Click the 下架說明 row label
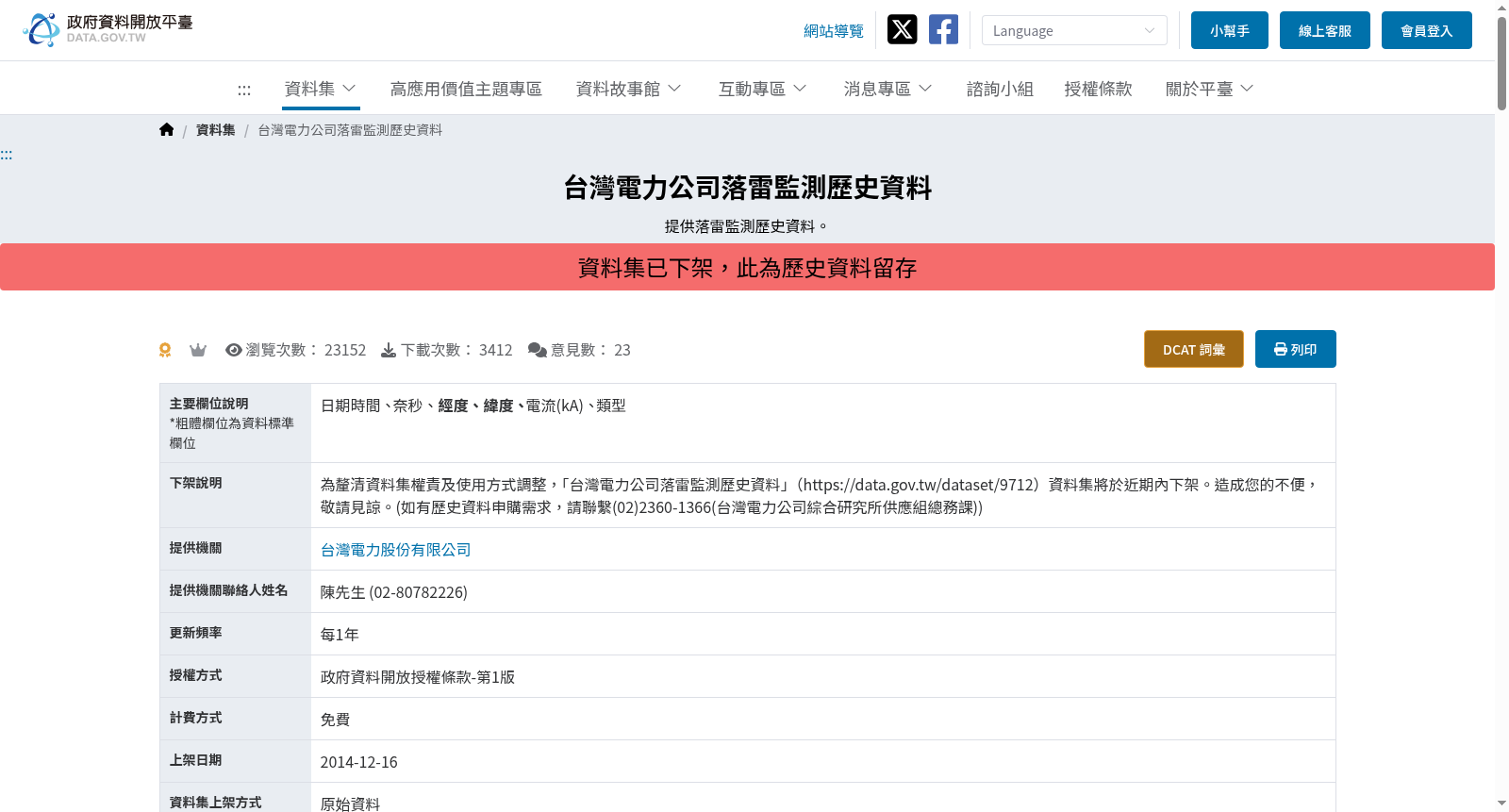 195,483
